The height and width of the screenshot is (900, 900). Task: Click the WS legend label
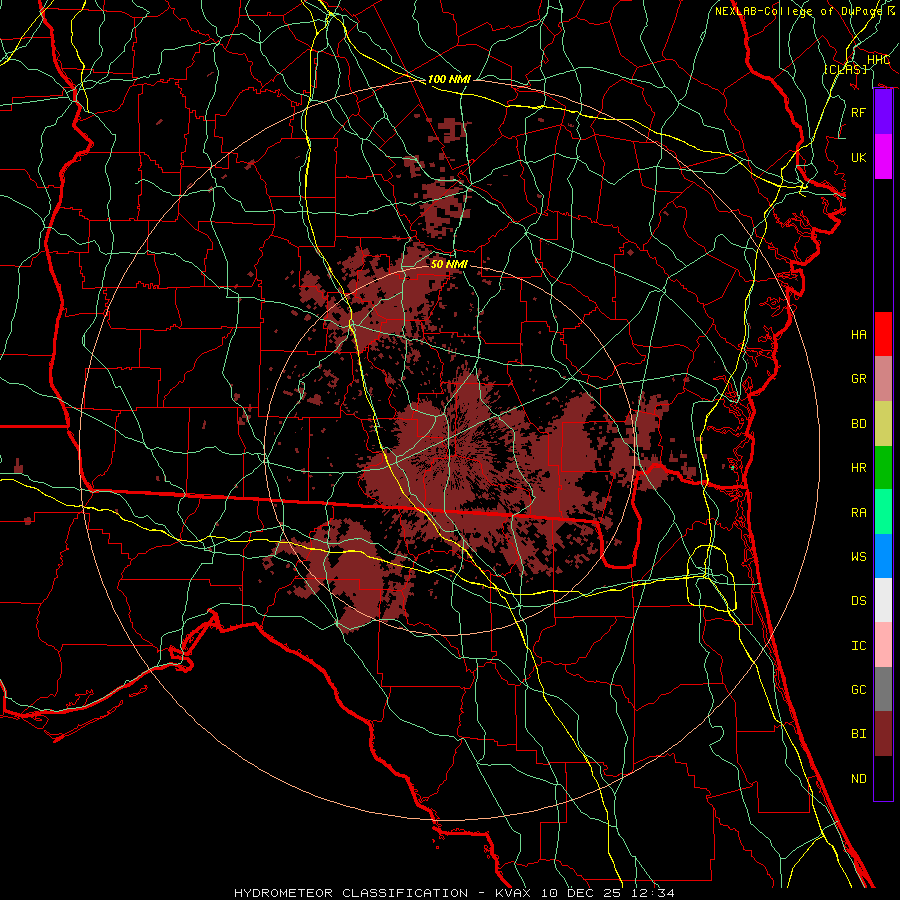pos(859,556)
